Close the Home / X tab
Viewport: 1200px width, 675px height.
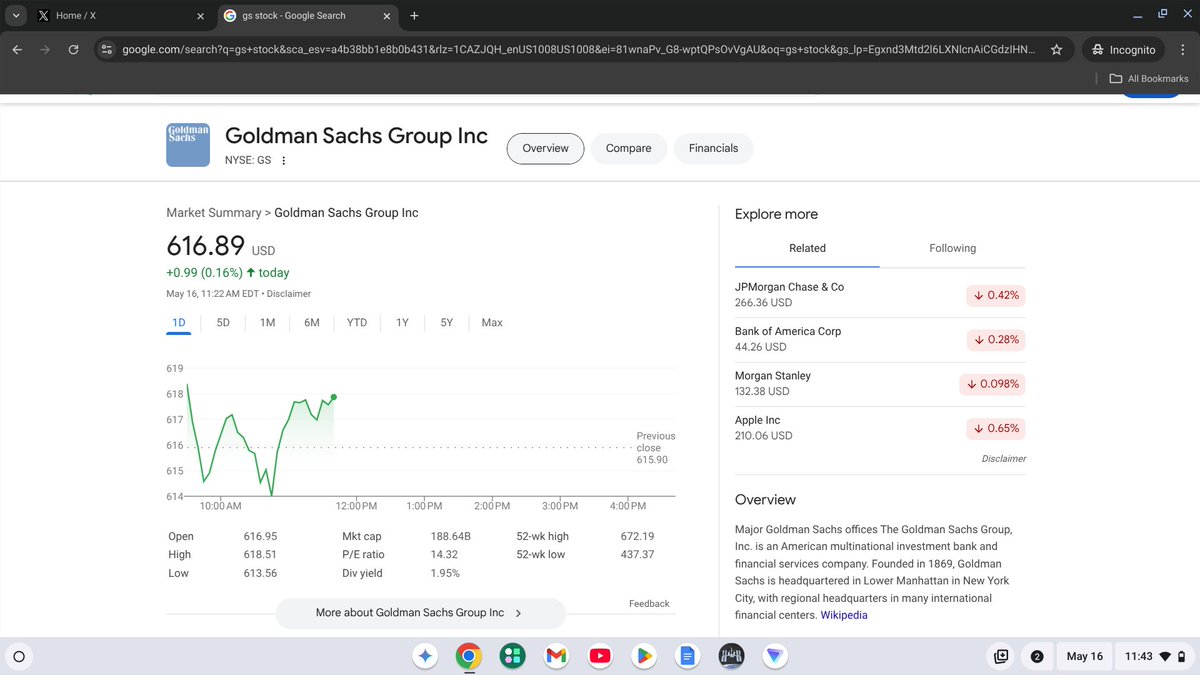tap(200, 15)
